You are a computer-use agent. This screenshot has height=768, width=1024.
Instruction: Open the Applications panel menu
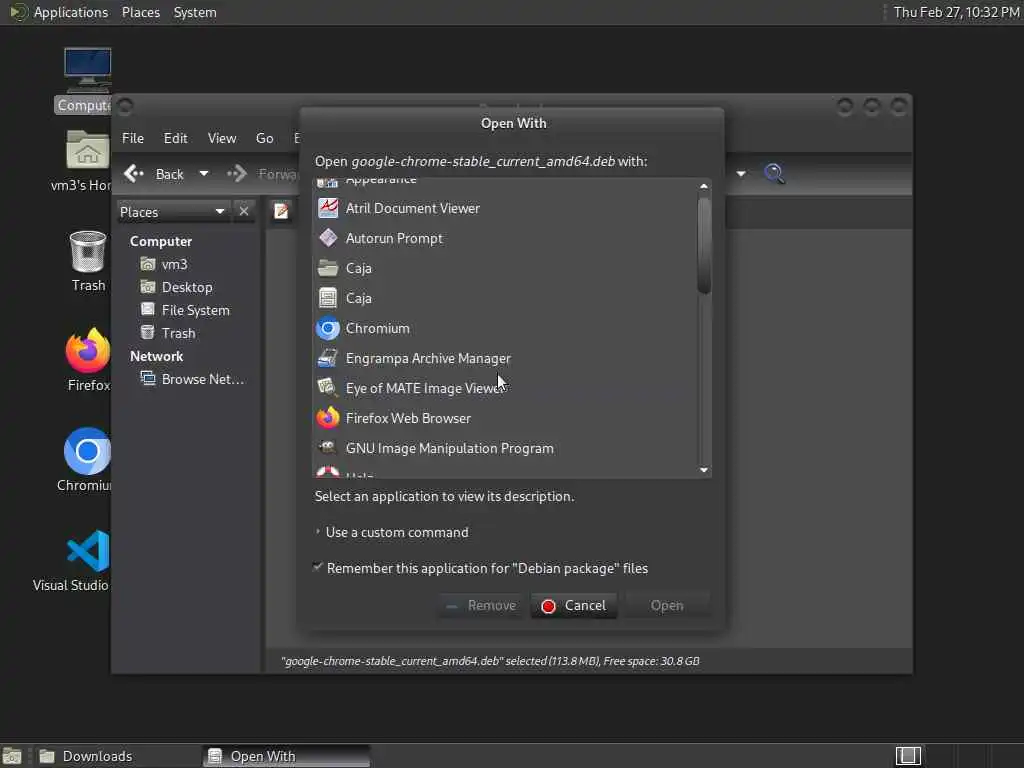(x=59, y=12)
